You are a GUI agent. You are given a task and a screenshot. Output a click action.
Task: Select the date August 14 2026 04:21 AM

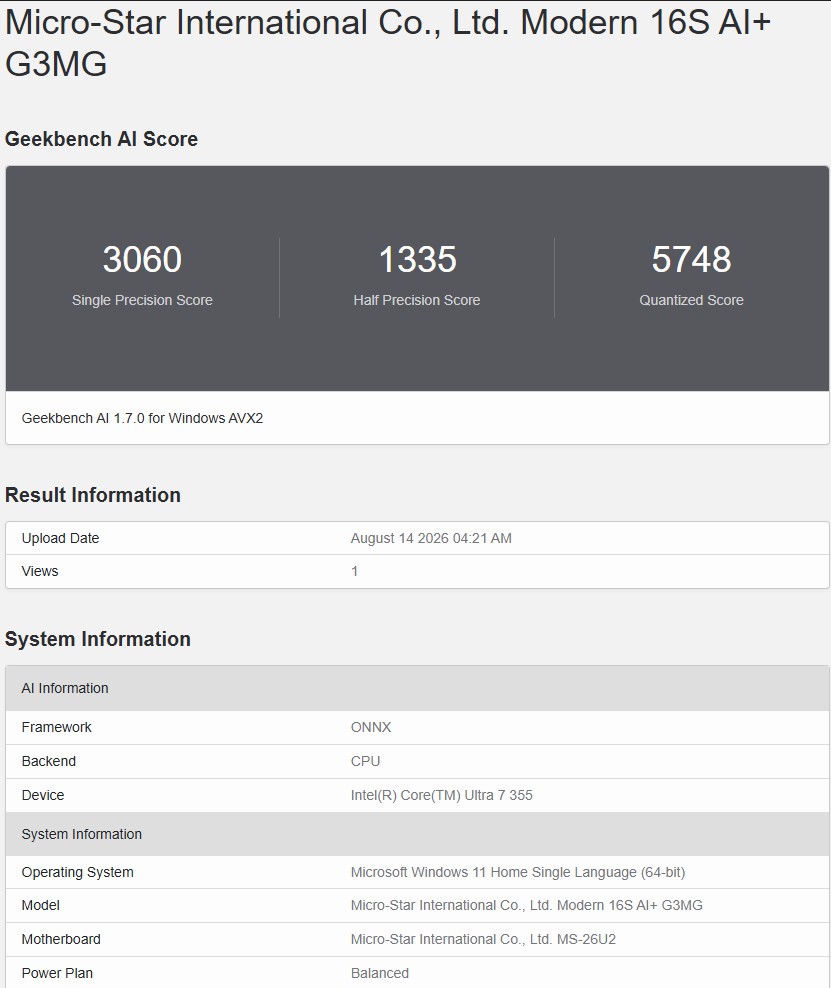tap(431, 538)
